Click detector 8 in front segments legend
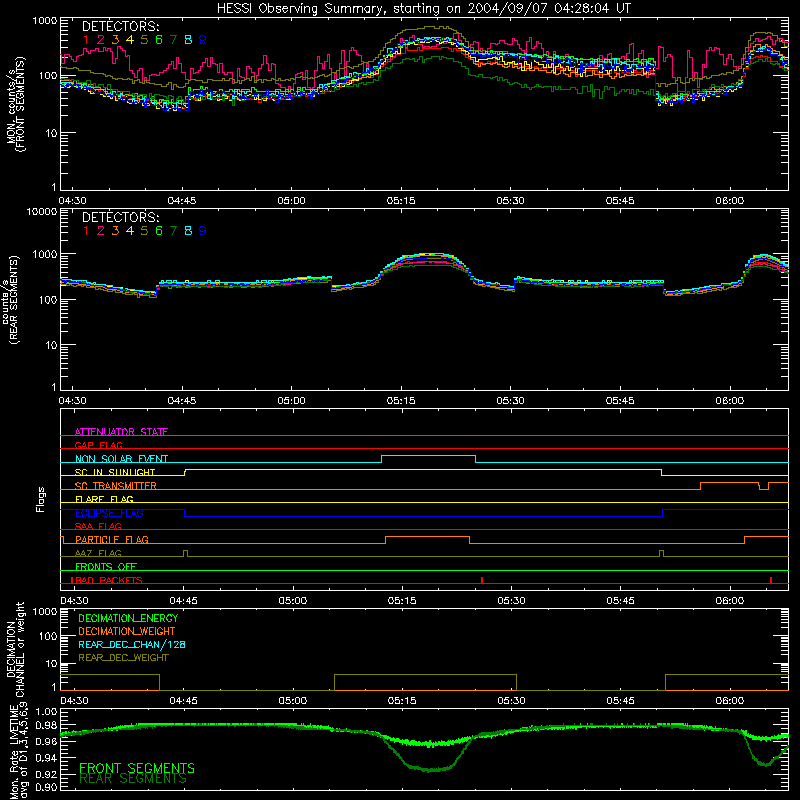This screenshot has height=800, width=800. pyautogui.click(x=188, y=40)
